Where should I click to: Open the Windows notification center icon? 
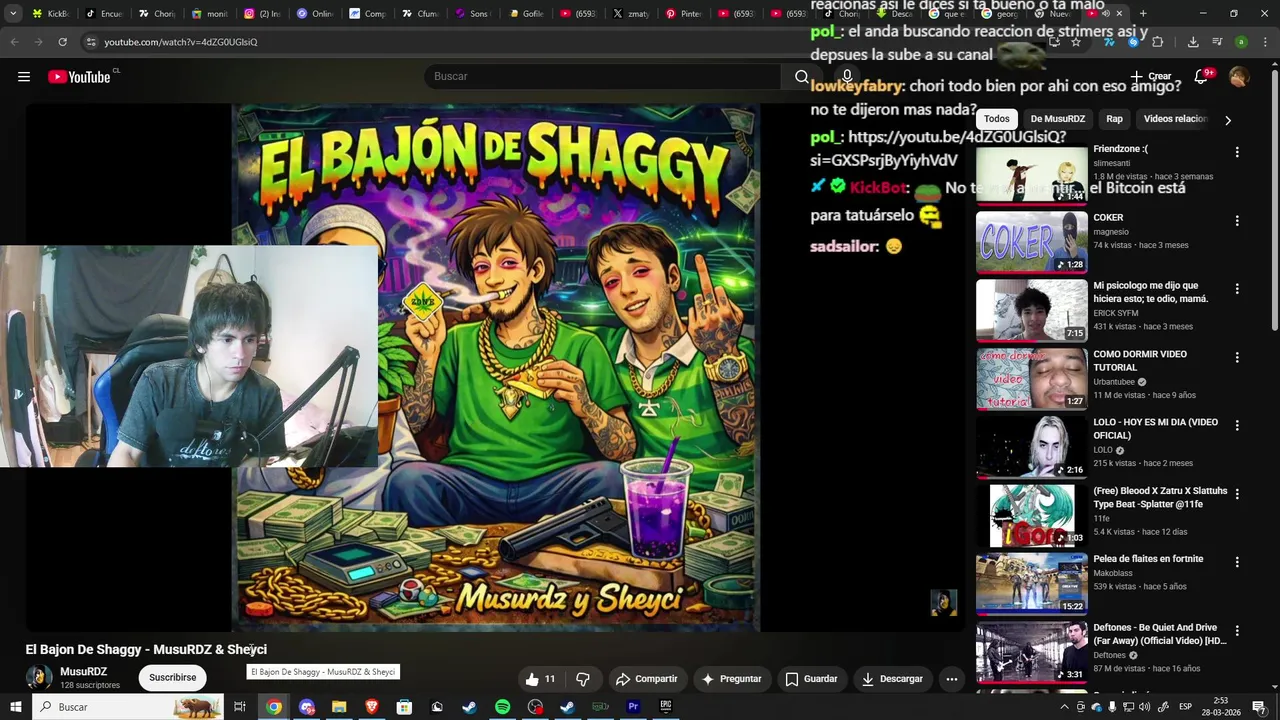[x=1259, y=707]
